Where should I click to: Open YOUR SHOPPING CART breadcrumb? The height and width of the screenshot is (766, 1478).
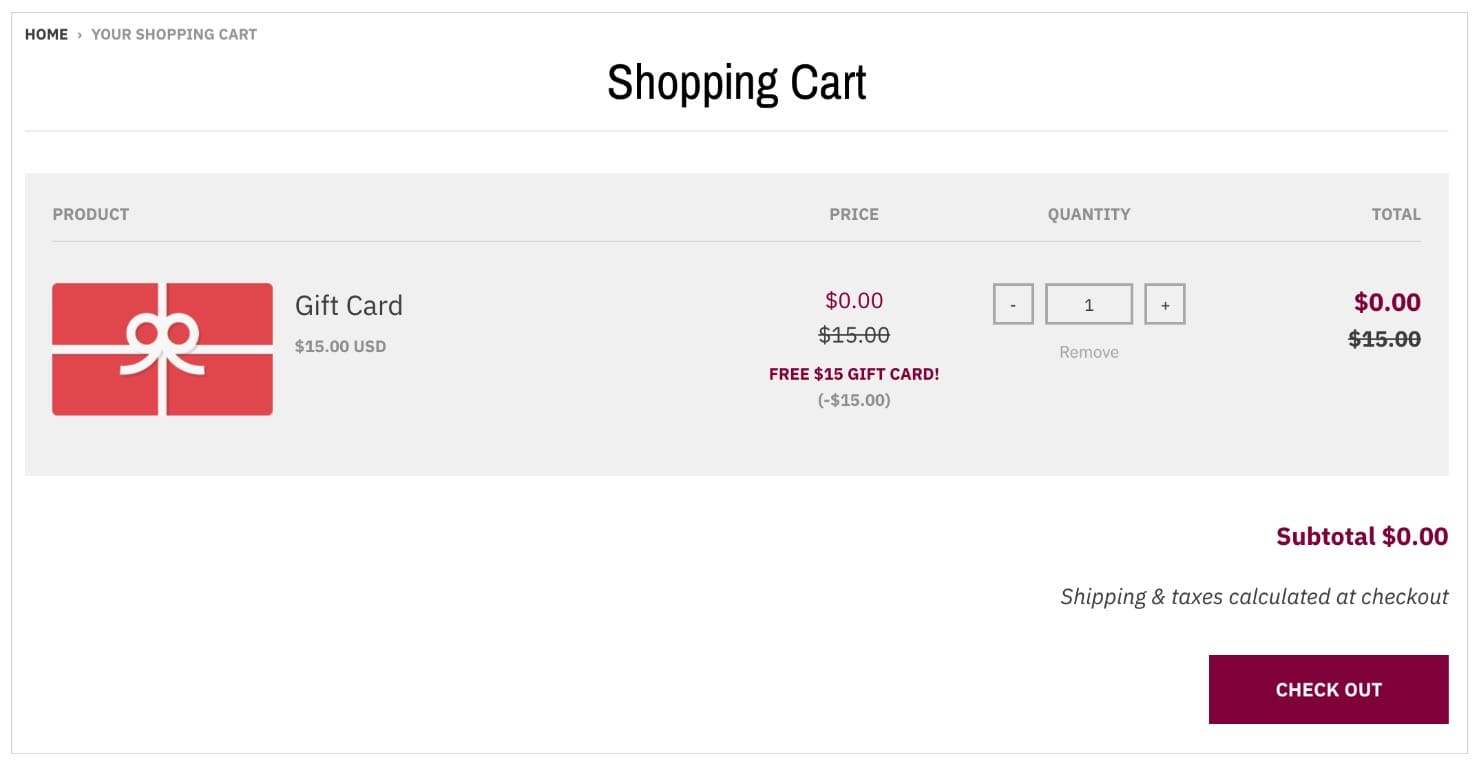point(174,33)
